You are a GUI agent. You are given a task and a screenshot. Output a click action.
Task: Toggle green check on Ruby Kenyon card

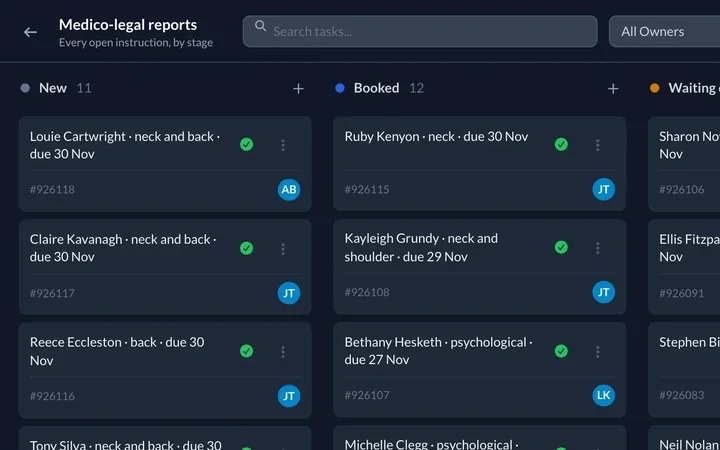[x=561, y=145]
